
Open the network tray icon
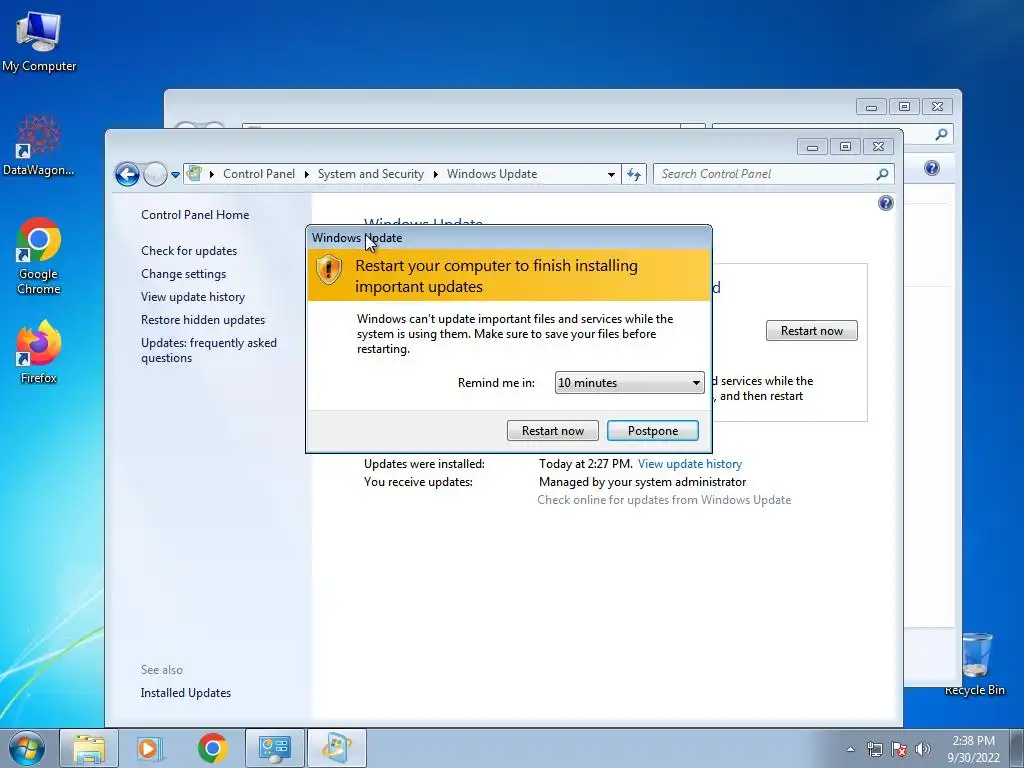874,750
